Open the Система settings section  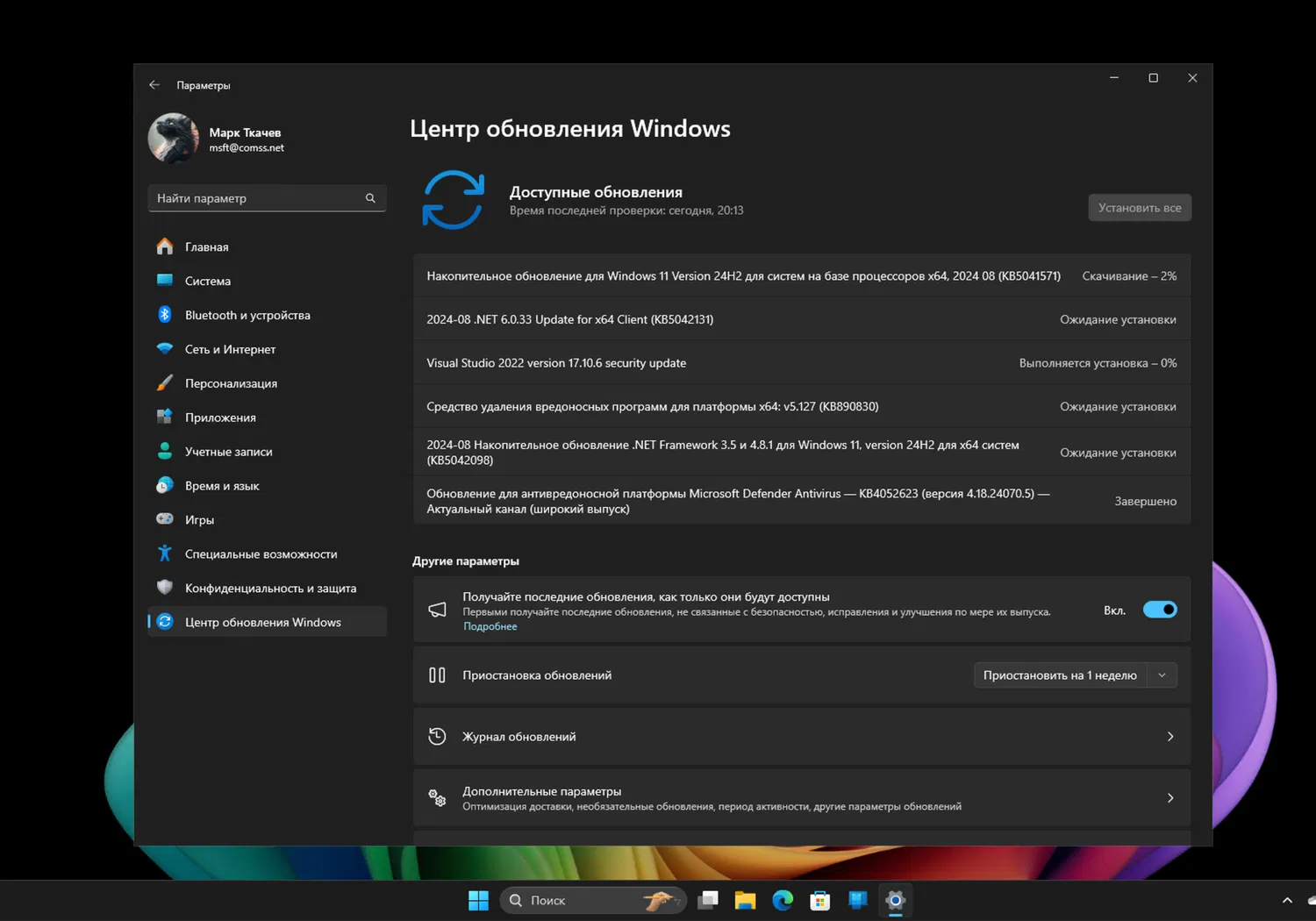tap(267, 281)
